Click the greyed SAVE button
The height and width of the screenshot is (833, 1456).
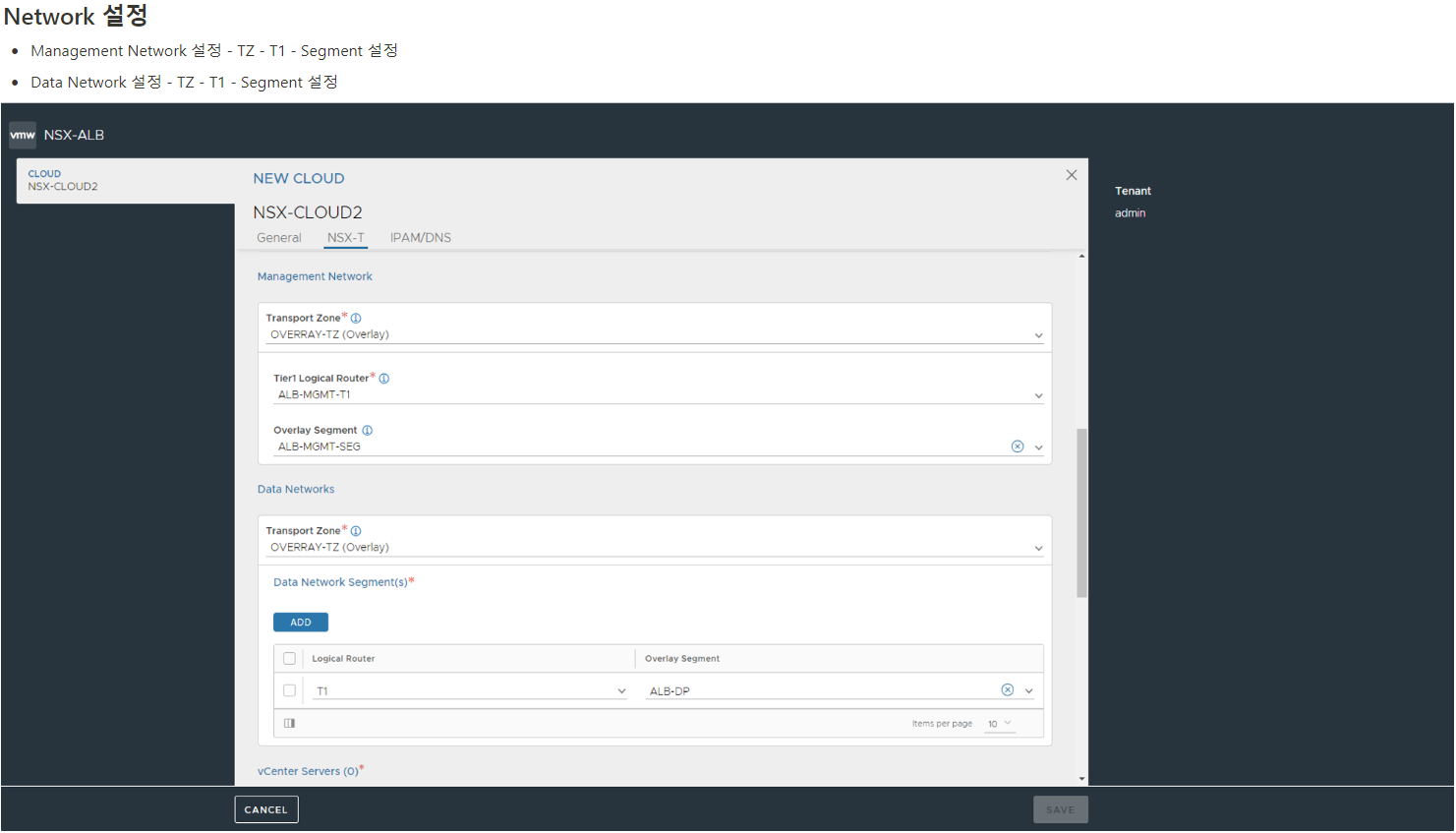(x=1061, y=810)
